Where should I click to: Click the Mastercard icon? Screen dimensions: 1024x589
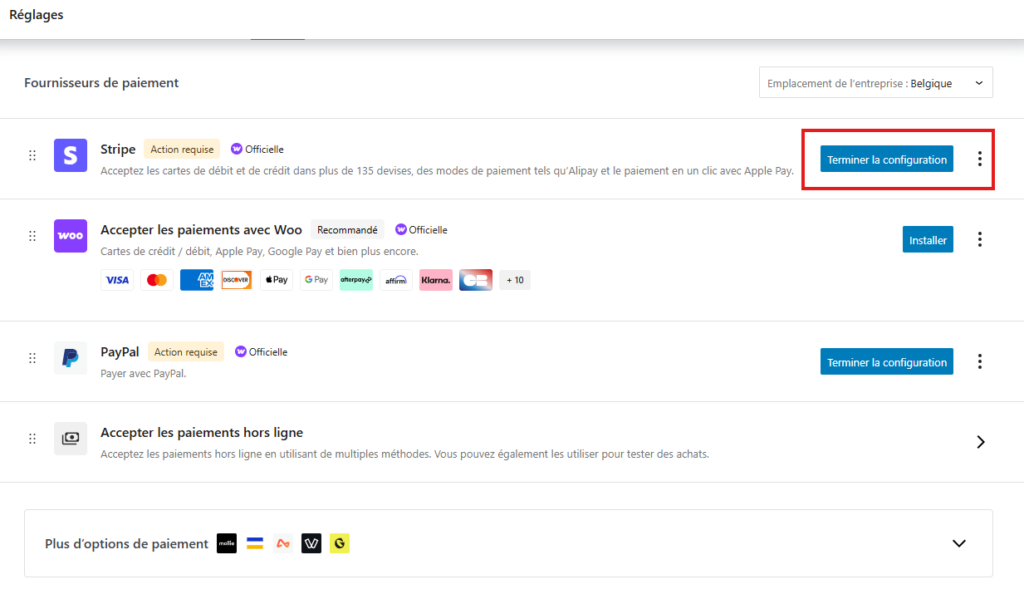[157, 280]
